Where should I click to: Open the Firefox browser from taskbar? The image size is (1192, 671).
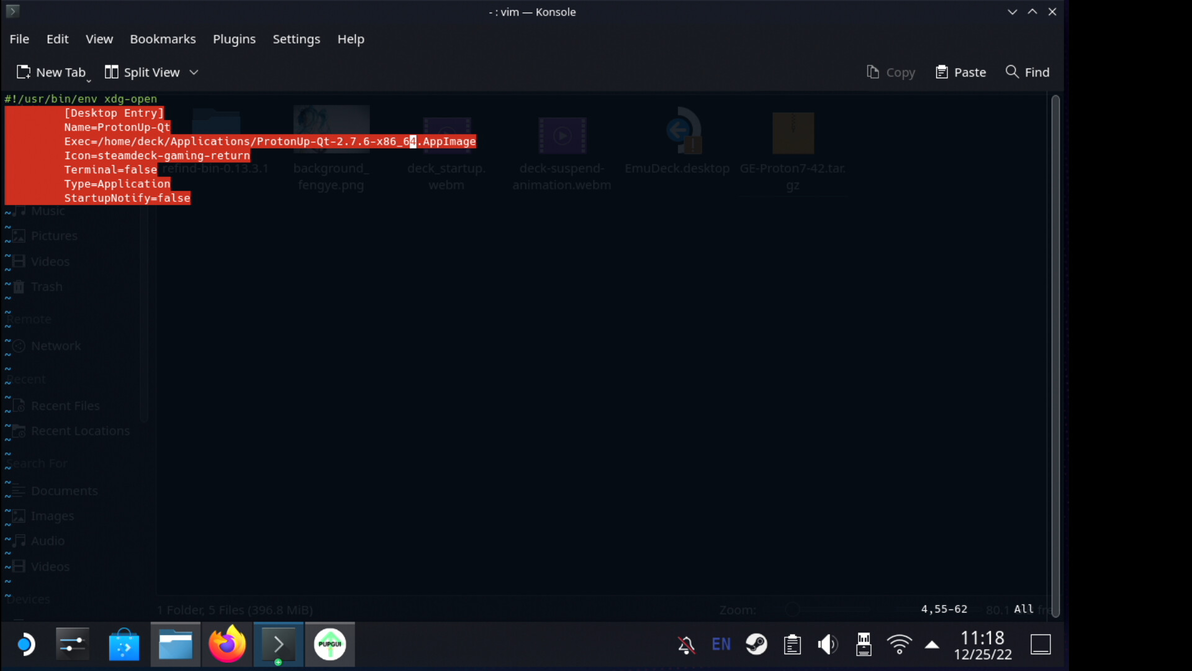(227, 644)
